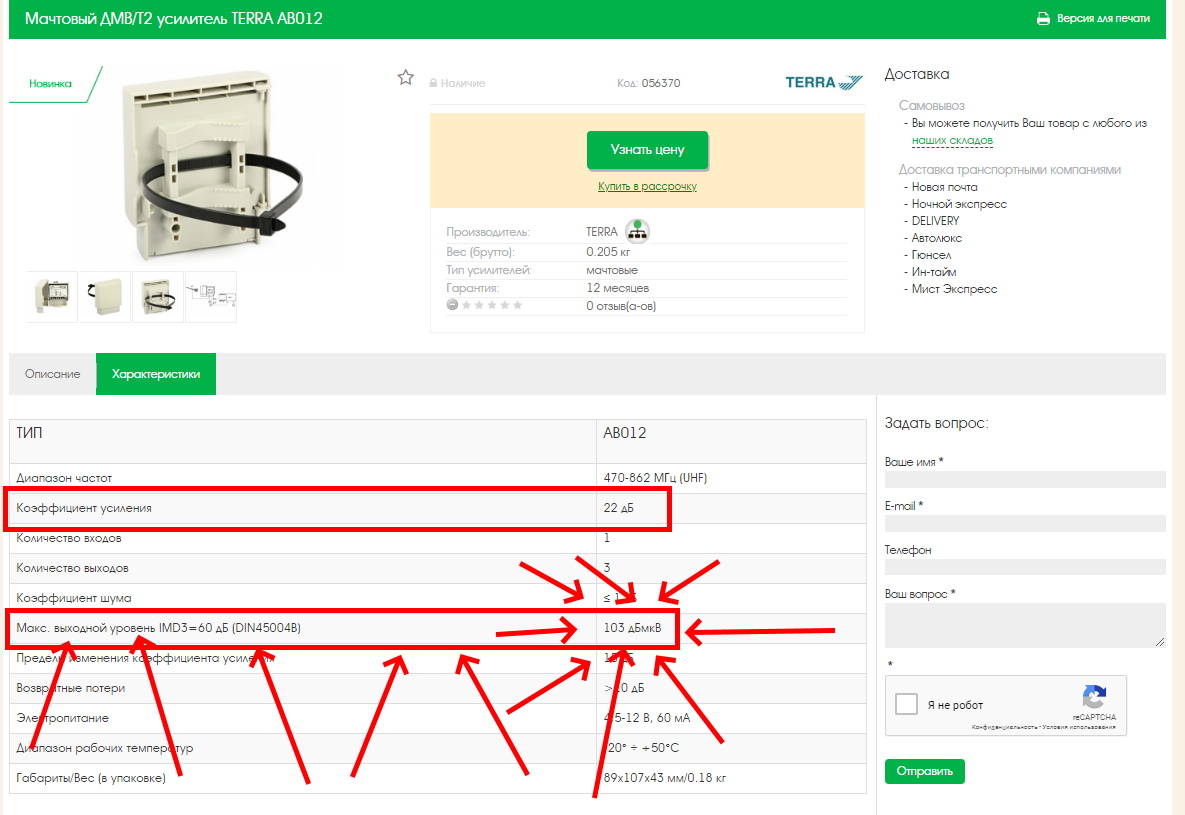Click the Гюнсел carrier entry
The image size is (1185, 815).
click(x=931, y=255)
